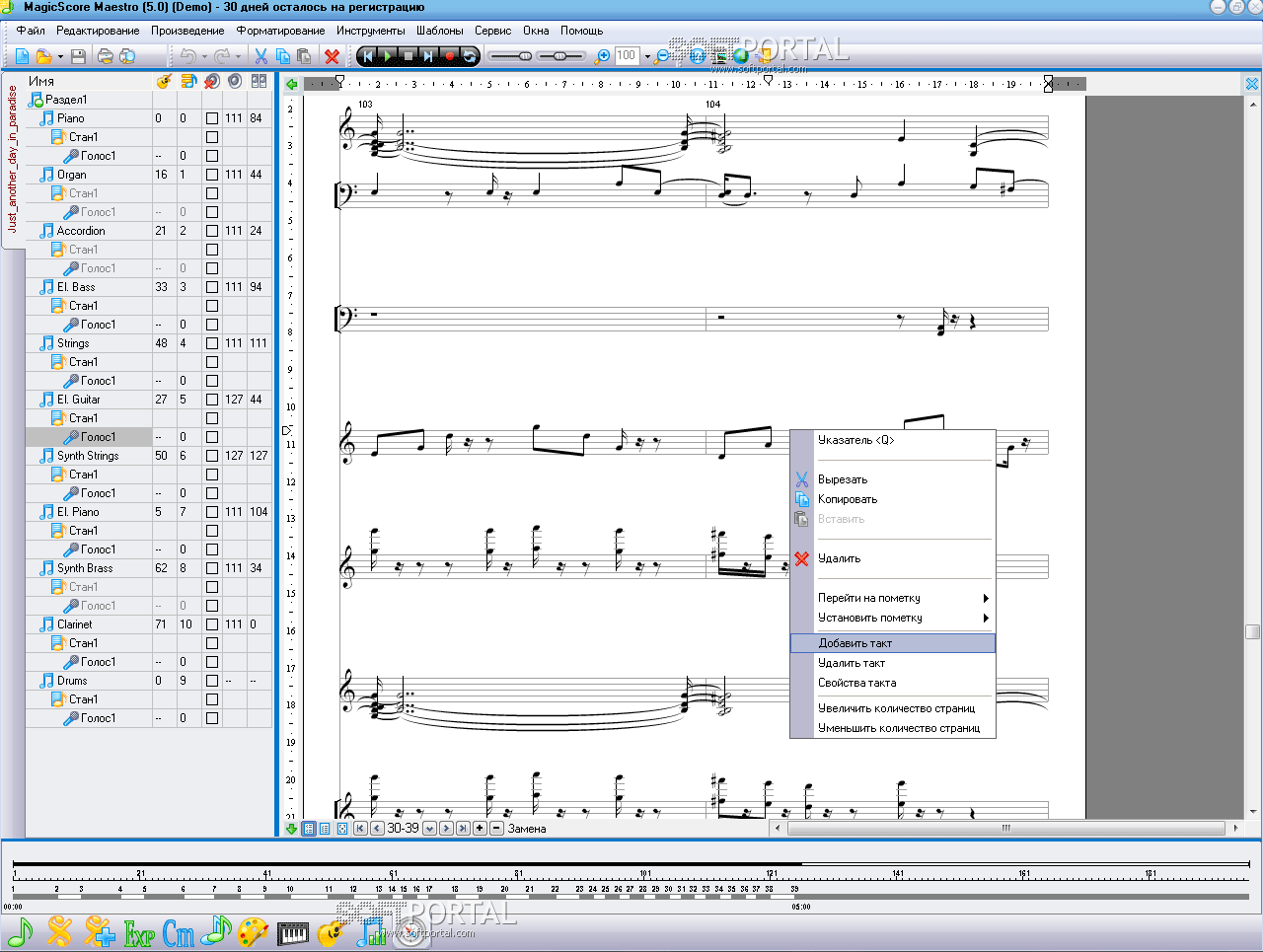Rewind to the beginning of the score

pos(368,56)
